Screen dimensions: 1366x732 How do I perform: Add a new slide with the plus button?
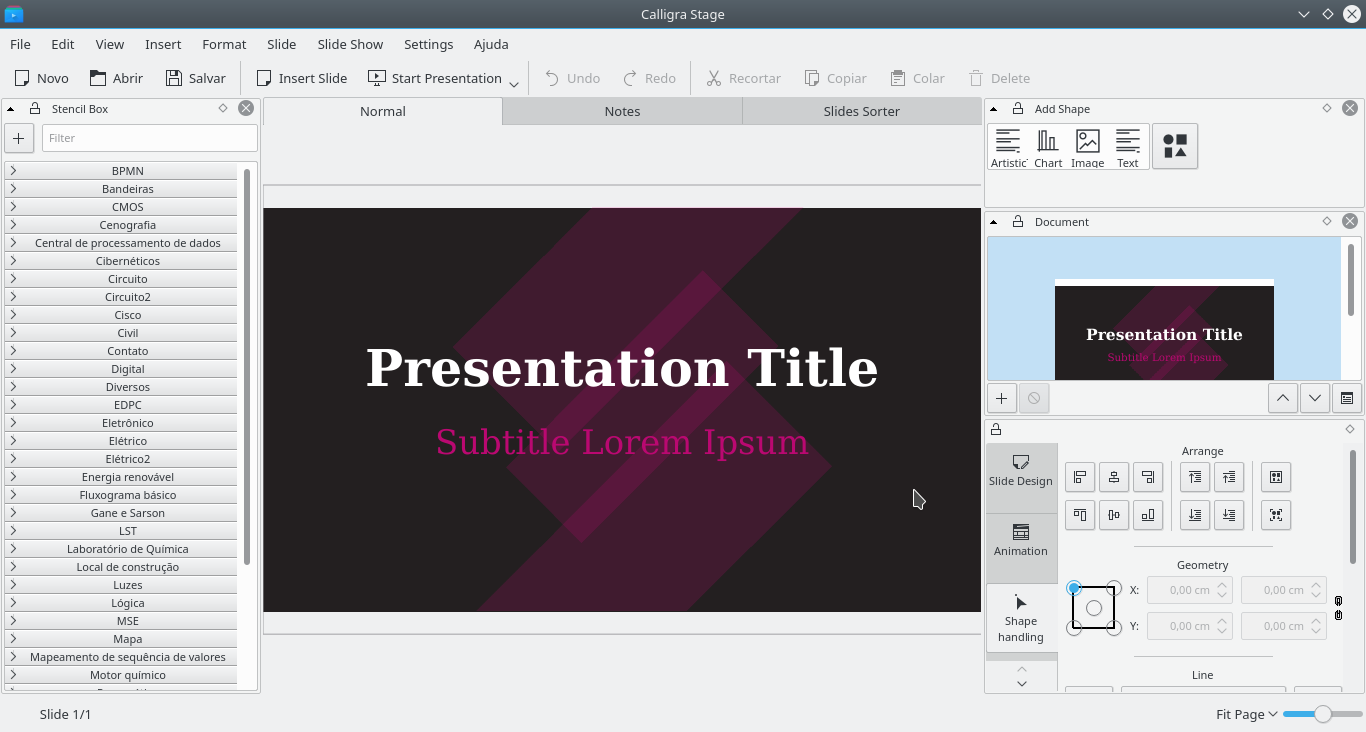pyautogui.click(x=1001, y=398)
